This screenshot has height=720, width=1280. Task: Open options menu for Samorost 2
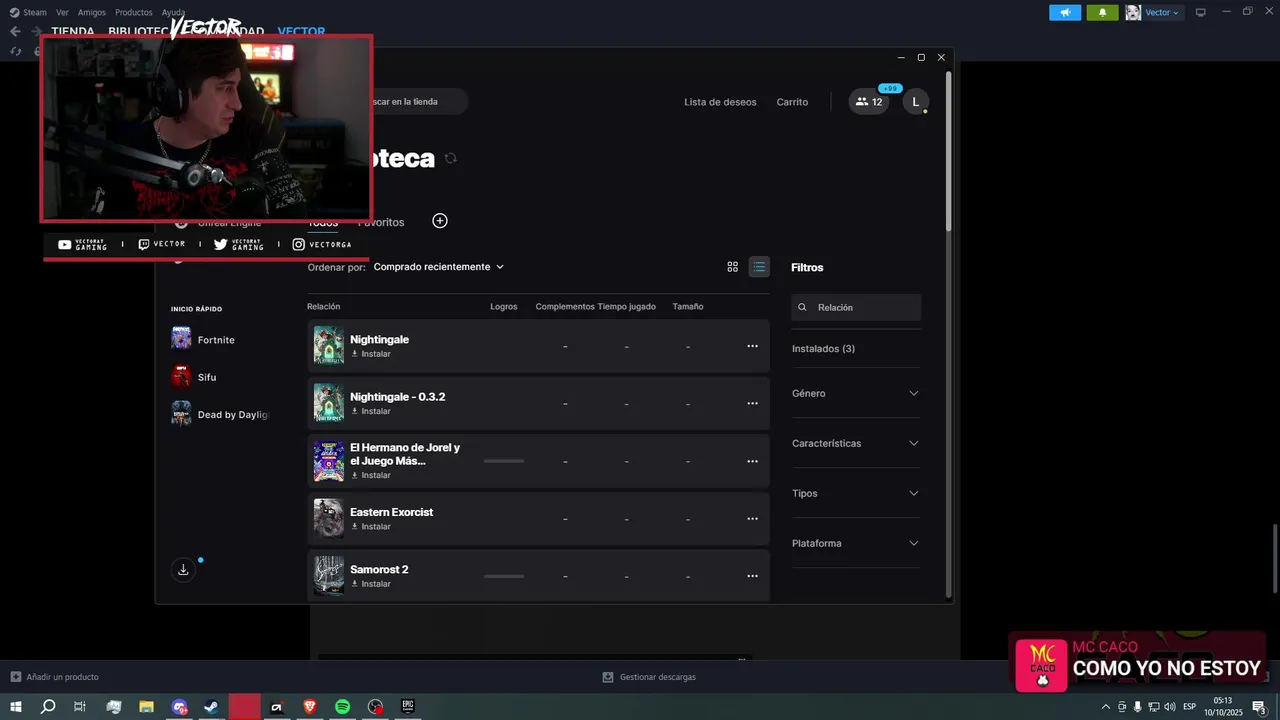pyautogui.click(x=752, y=576)
